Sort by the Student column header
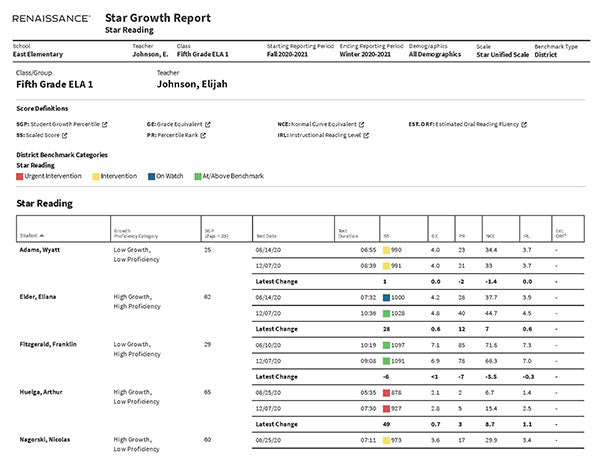Viewport: 600px width, 464px height. pyautogui.click(x=30, y=235)
